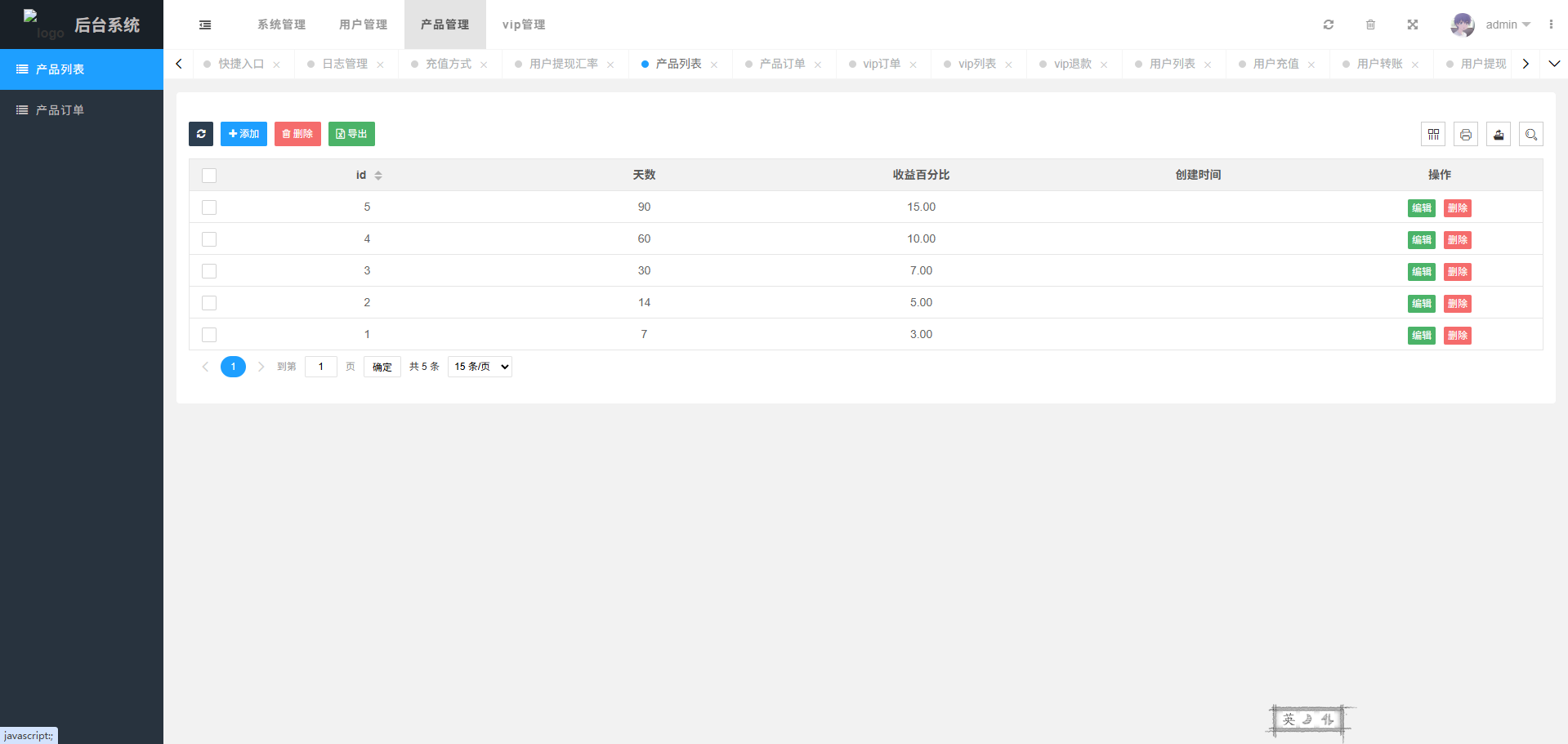Toggle fullscreen mode icon in the header
This screenshot has height=744, width=1568.
pyautogui.click(x=1412, y=25)
